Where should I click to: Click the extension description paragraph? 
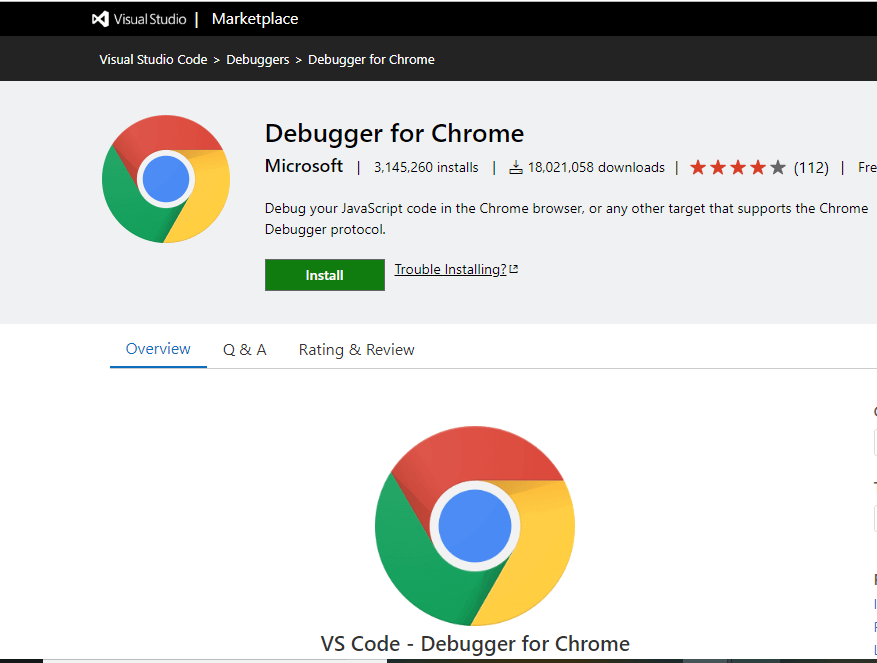(x=566, y=219)
